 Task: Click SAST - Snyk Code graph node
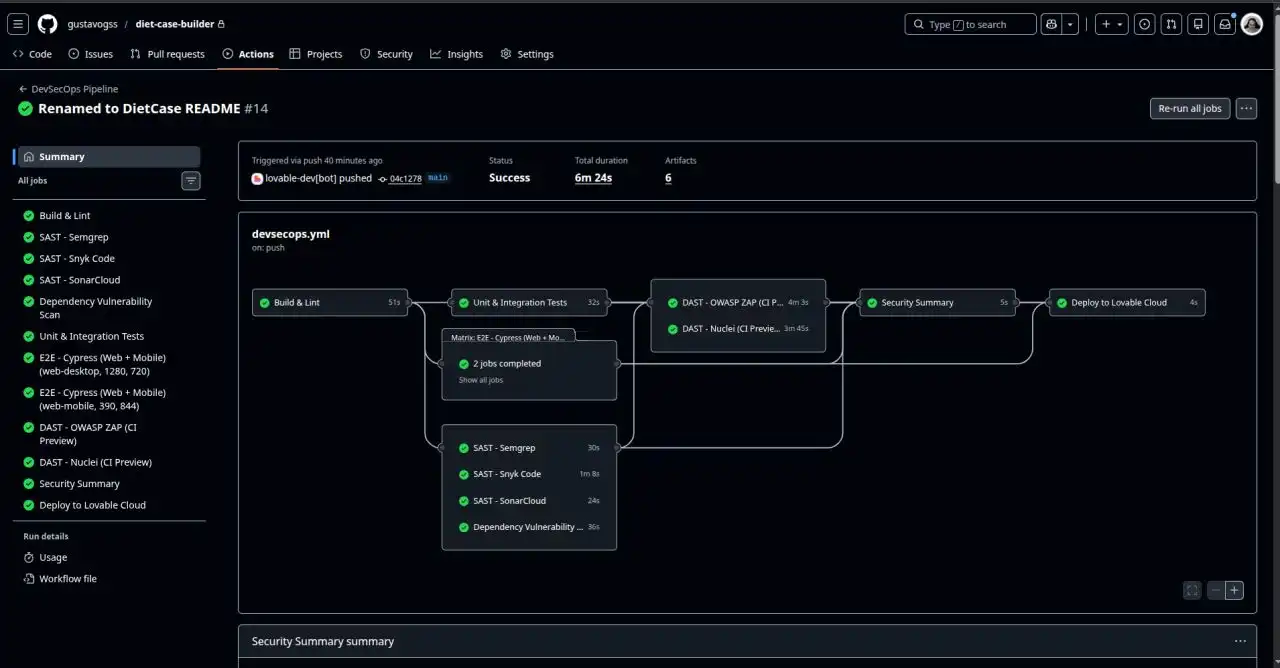tap(529, 474)
